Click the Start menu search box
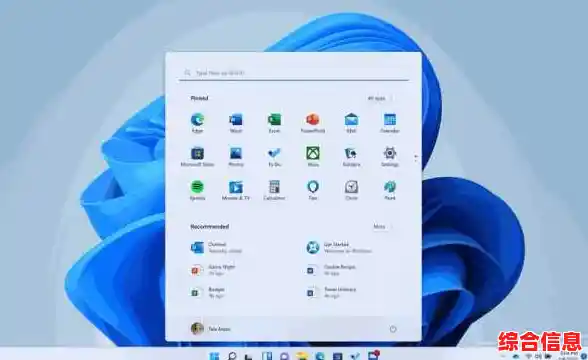 pyautogui.click(x=294, y=73)
